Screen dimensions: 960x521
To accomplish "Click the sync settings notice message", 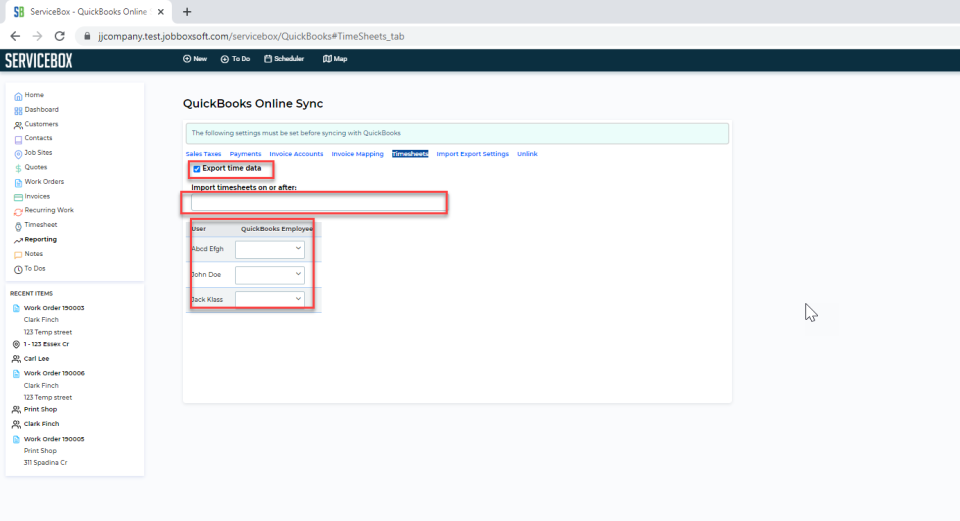I will 296,133.
